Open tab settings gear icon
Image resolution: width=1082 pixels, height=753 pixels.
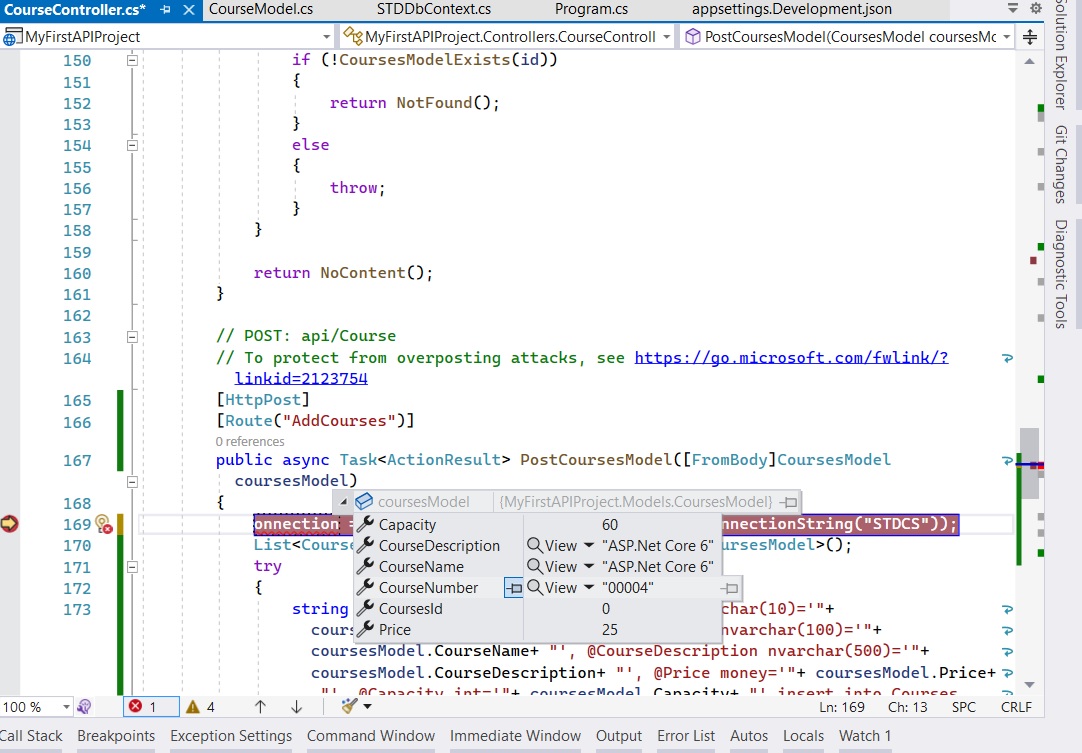point(1036,8)
